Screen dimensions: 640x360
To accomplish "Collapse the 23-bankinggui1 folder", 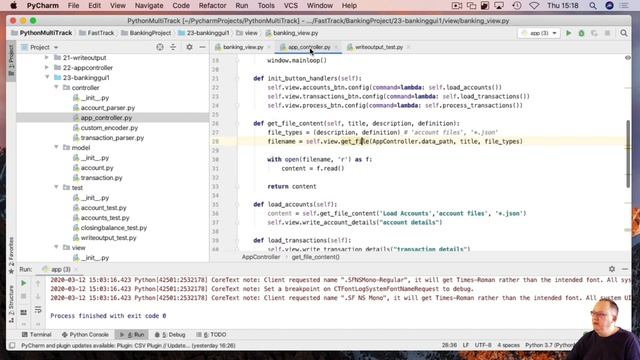I will [x=47, y=78].
